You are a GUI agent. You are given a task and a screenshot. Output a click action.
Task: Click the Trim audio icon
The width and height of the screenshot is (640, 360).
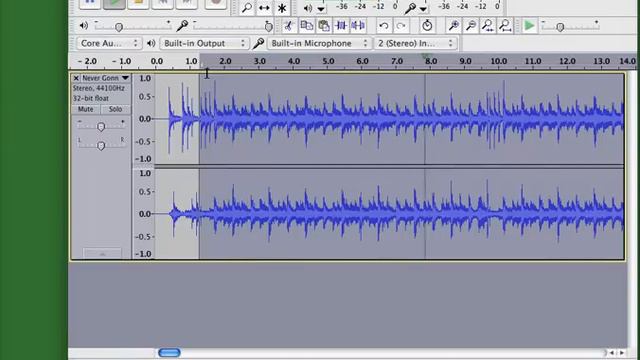pos(341,26)
